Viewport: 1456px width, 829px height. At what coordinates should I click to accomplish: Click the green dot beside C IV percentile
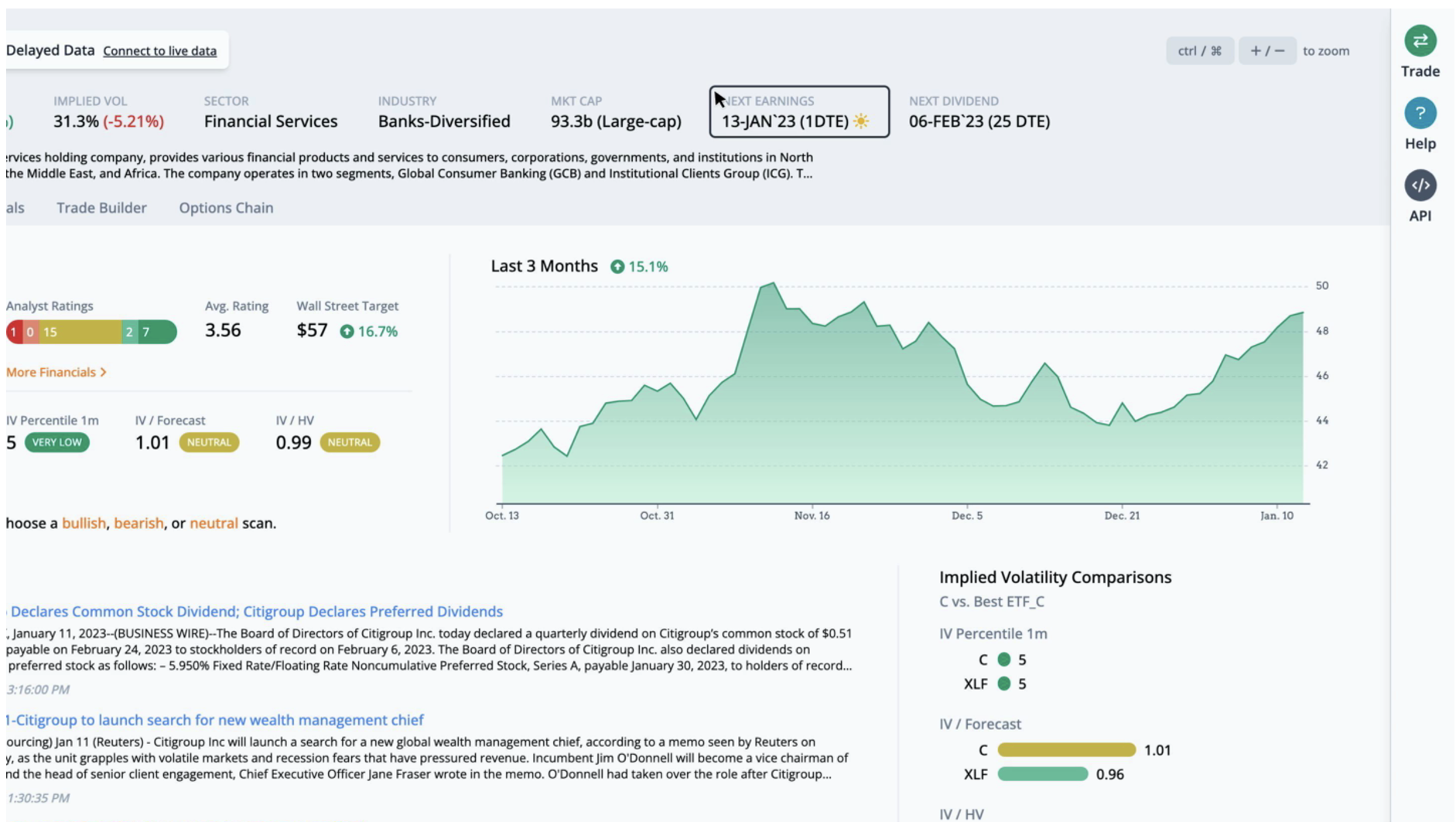point(1004,660)
